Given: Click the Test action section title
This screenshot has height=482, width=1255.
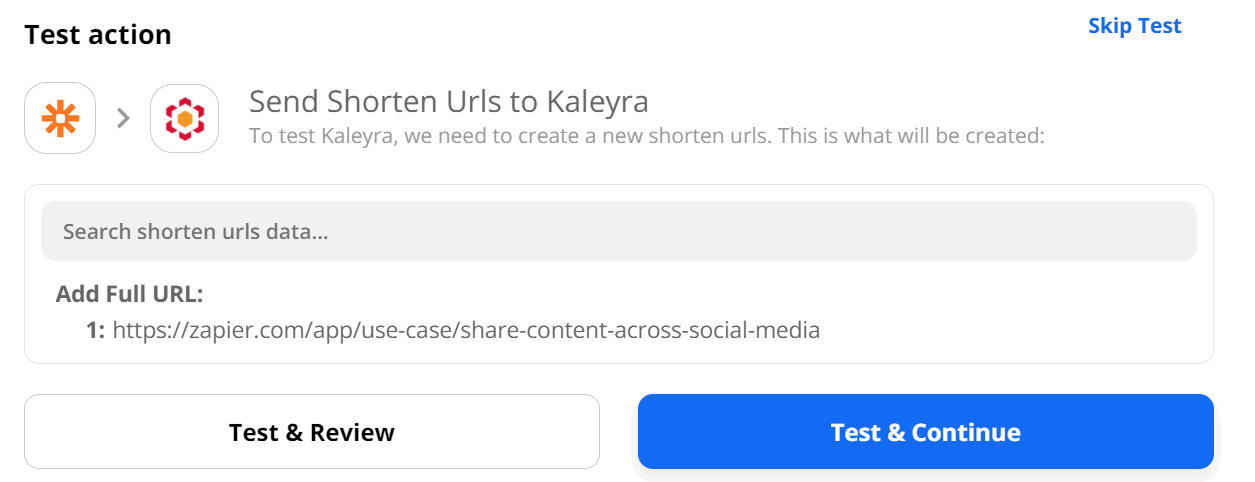Looking at the screenshot, I should (98, 34).
